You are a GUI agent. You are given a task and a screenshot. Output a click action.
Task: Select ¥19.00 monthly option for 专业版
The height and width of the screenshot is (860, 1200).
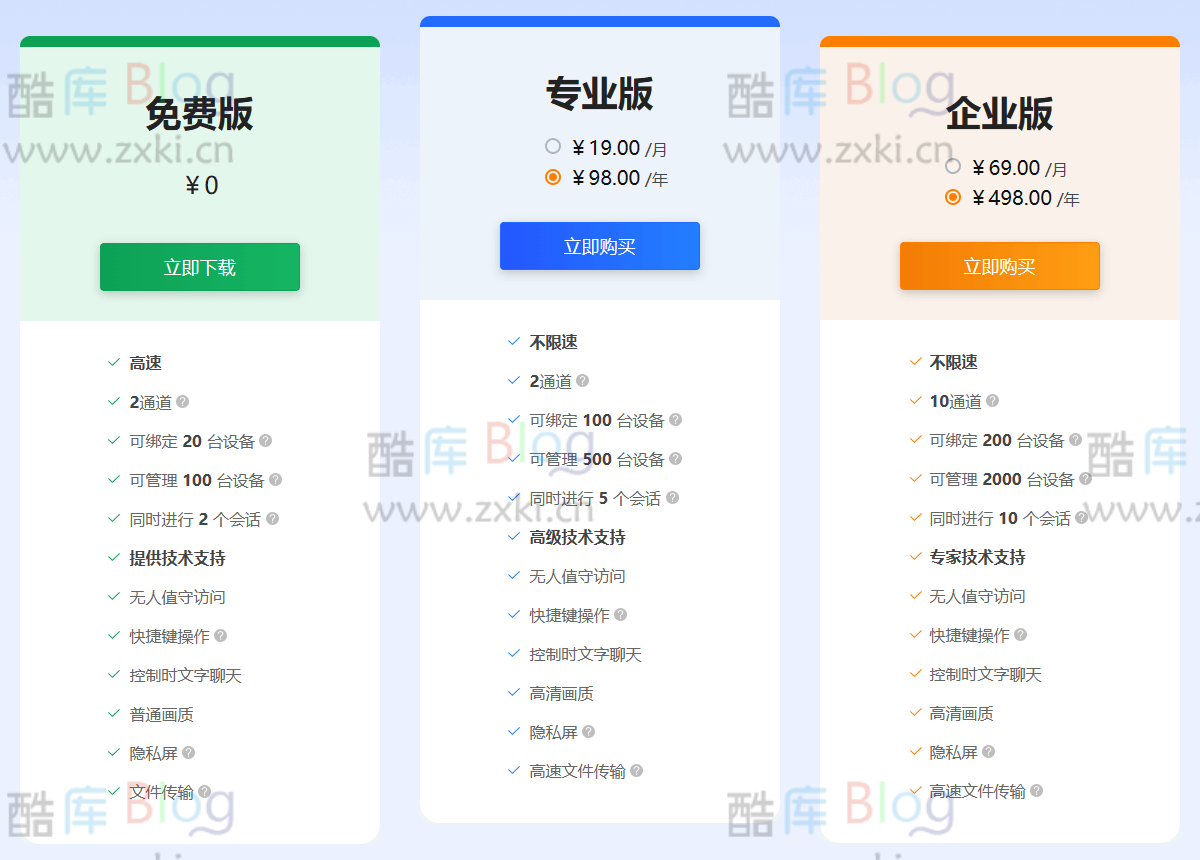552,145
